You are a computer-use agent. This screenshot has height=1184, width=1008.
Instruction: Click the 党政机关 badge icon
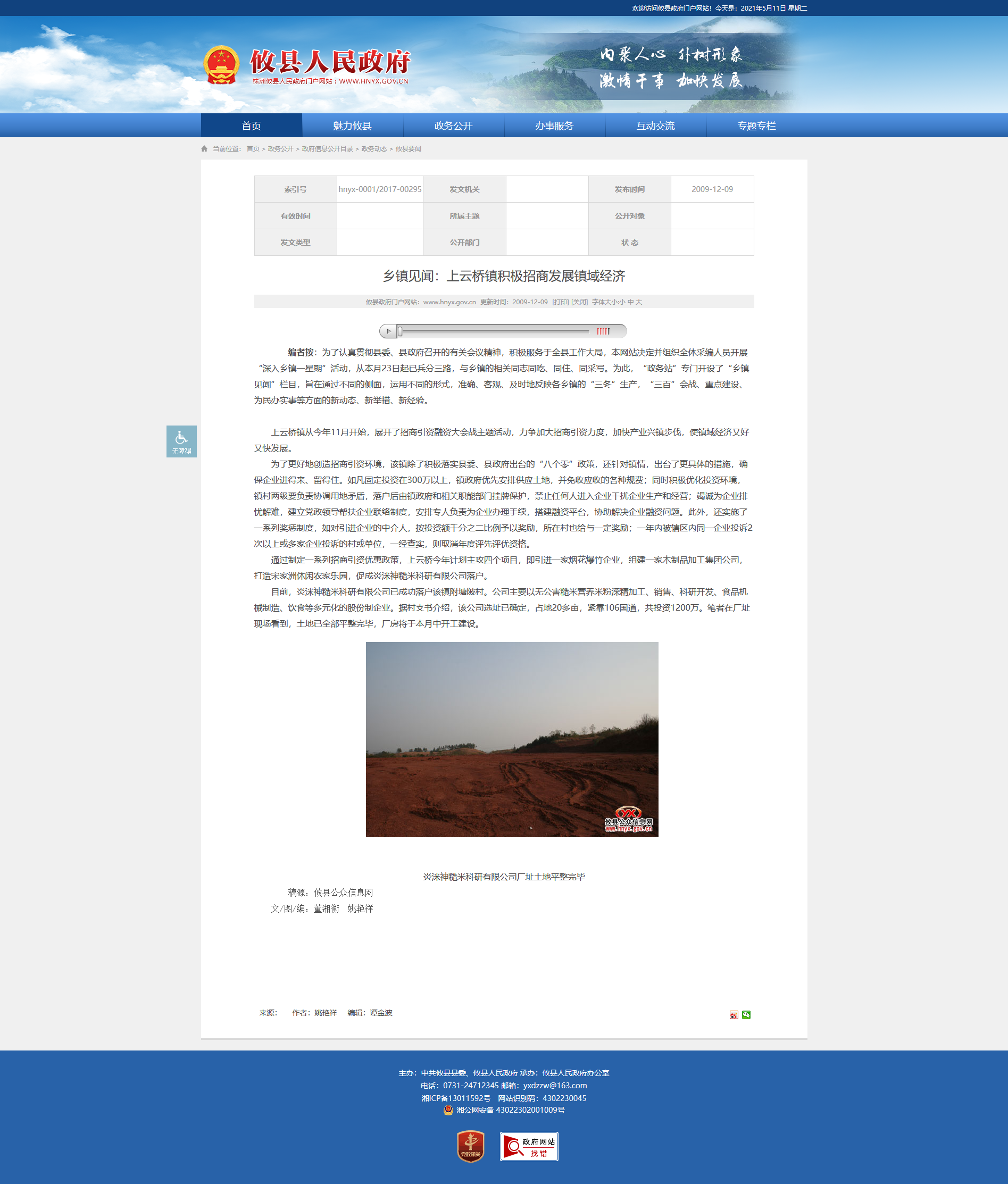pos(471,1146)
